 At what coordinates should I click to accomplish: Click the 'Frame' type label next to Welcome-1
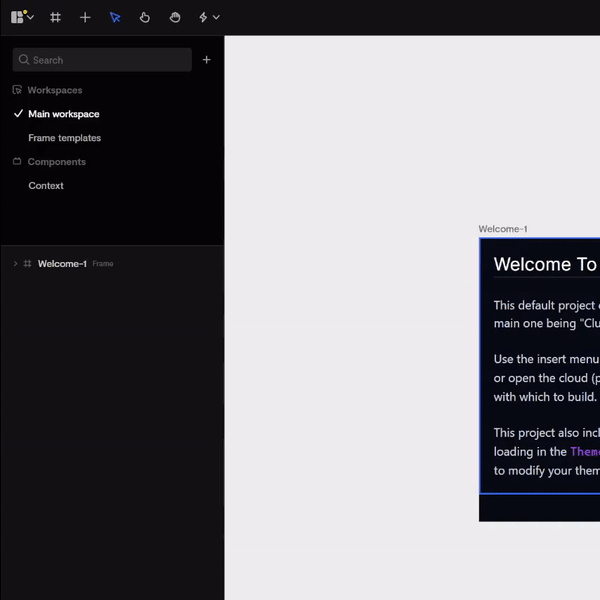tap(103, 264)
